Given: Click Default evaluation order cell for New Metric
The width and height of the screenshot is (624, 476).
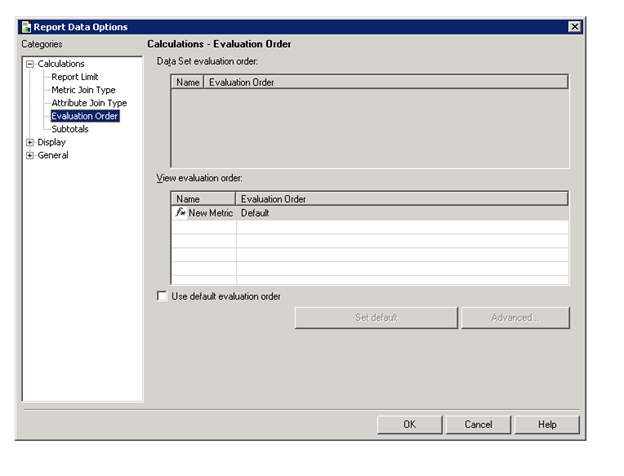Looking at the screenshot, I should (x=256, y=213).
